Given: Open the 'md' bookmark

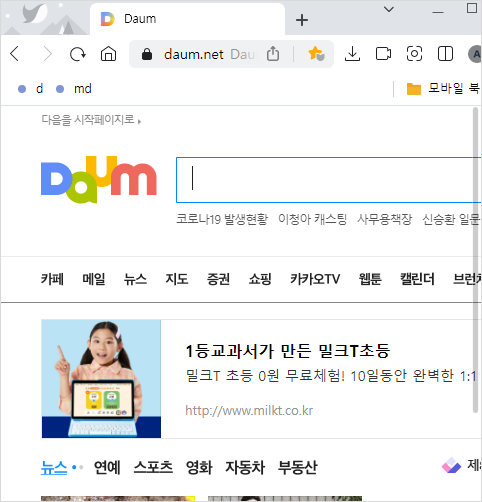Looking at the screenshot, I should 74,89.
